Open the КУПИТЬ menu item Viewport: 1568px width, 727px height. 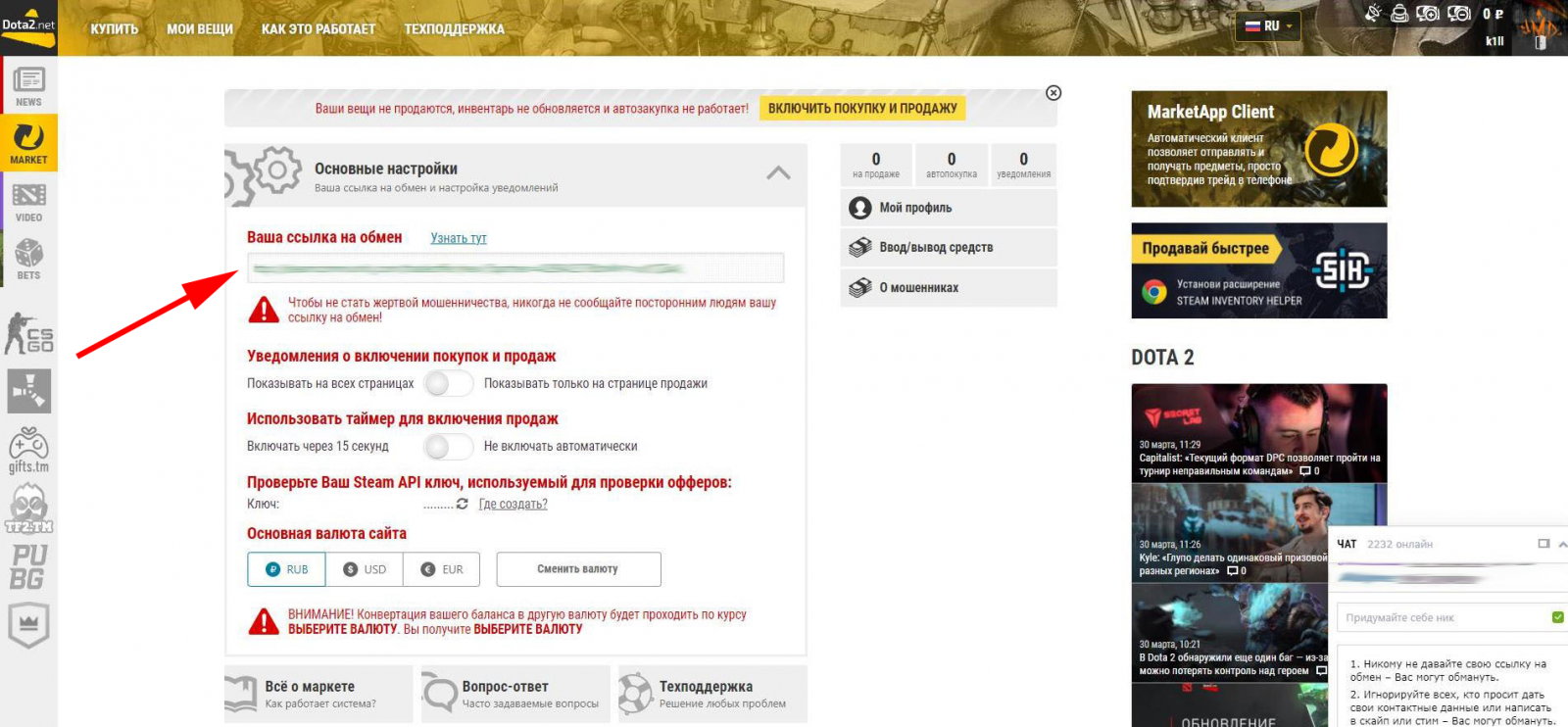(x=114, y=29)
